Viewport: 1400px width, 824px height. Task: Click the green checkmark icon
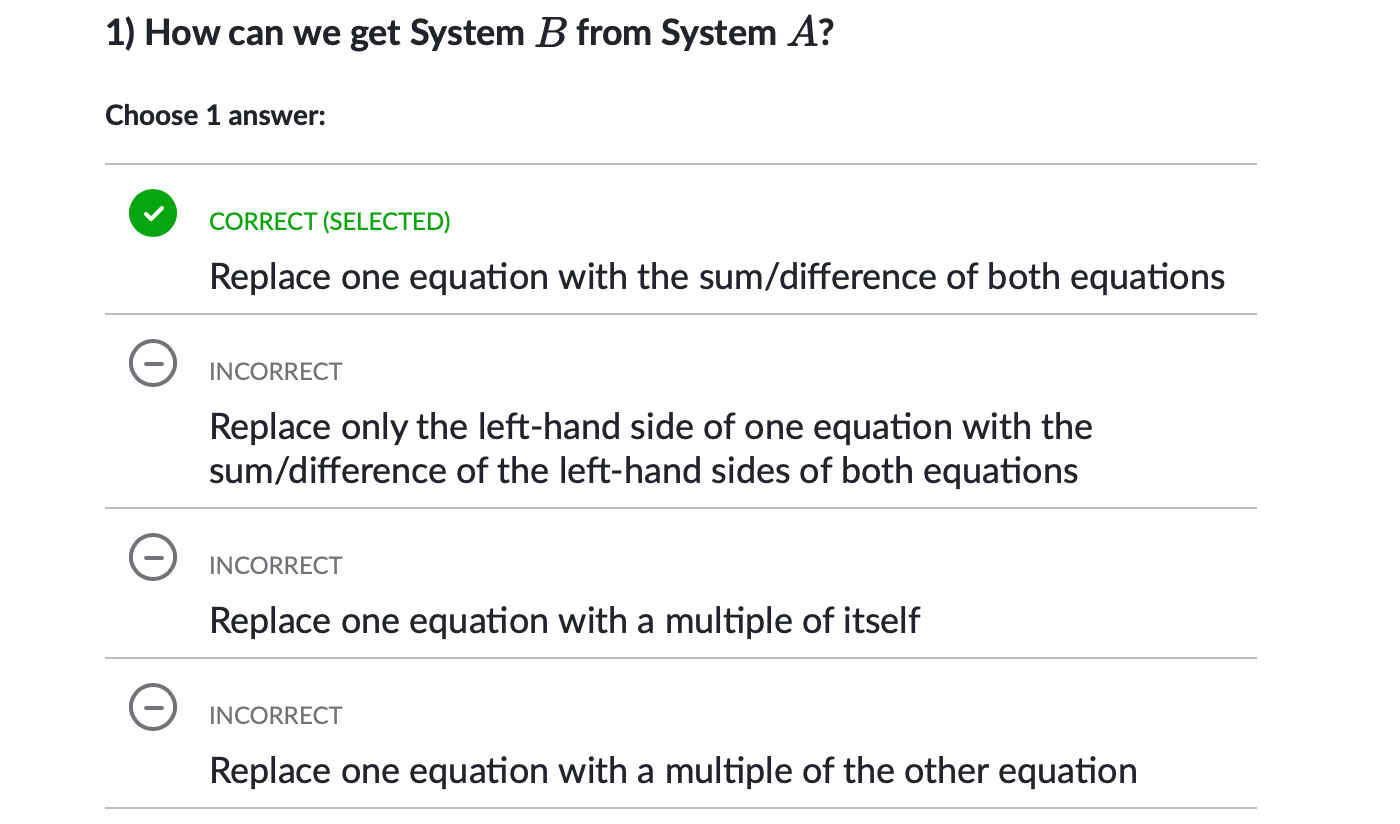153,213
